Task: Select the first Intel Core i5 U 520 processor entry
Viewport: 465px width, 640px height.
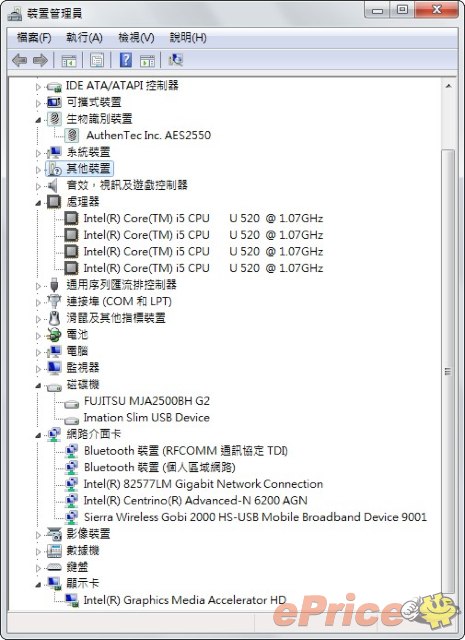Action: point(203,218)
